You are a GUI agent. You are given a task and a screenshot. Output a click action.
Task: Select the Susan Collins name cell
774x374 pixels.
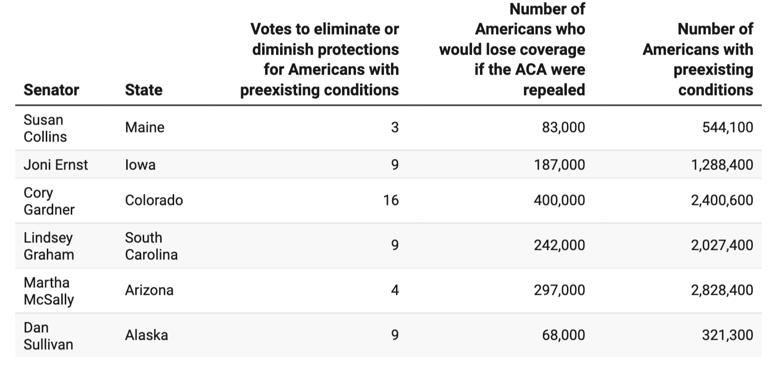pyautogui.click(x=45, y=128)
